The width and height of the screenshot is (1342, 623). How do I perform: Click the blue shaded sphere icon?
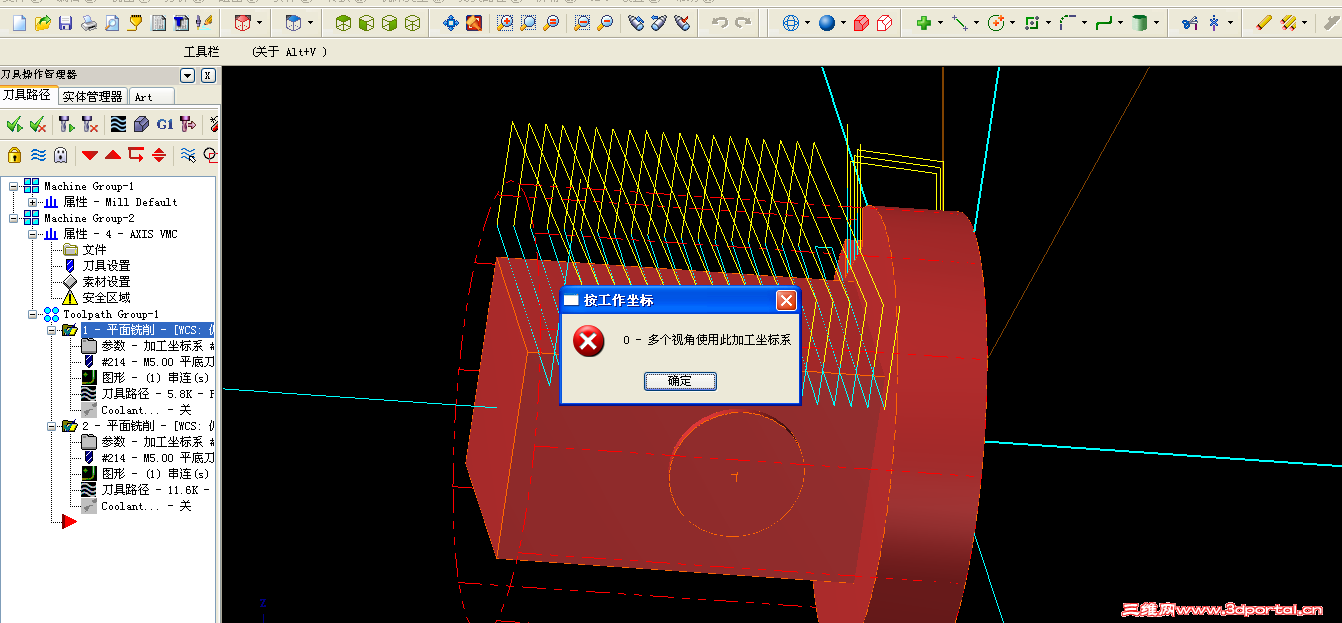click(826, 22)
